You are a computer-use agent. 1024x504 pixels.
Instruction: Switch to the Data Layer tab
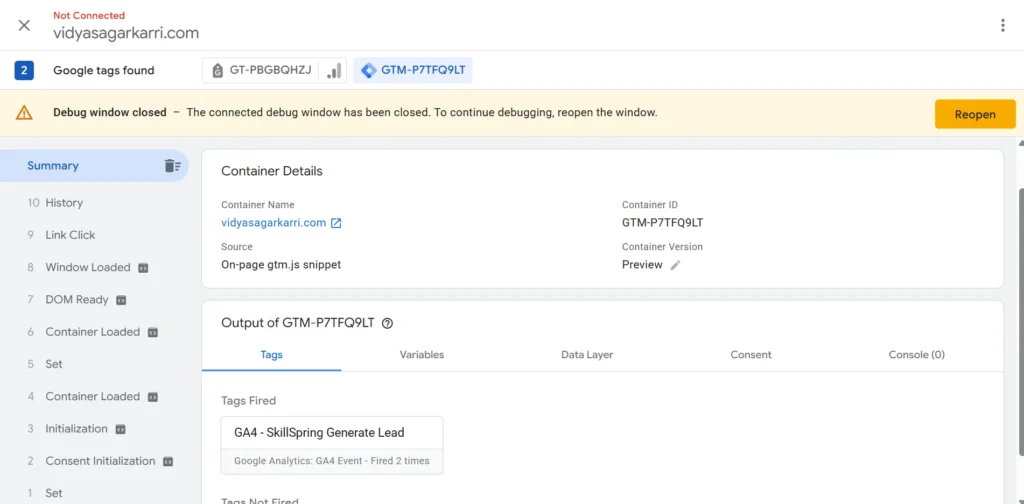[587, 354]
